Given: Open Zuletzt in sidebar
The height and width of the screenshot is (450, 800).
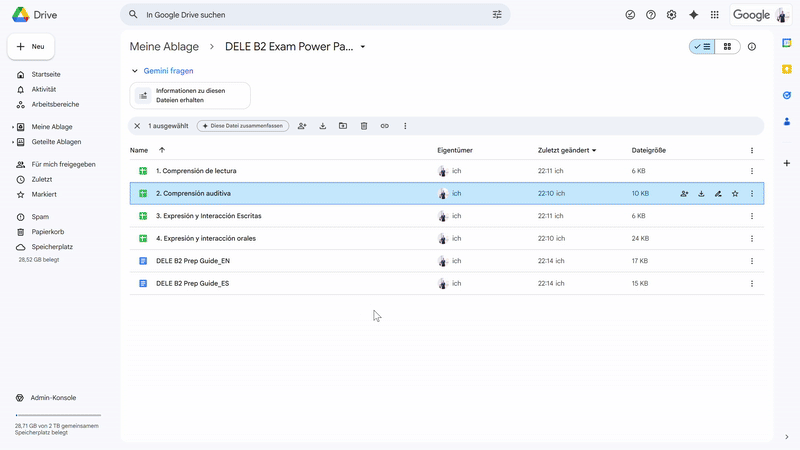Looking at the screenshot, I should tap(42, 179).
